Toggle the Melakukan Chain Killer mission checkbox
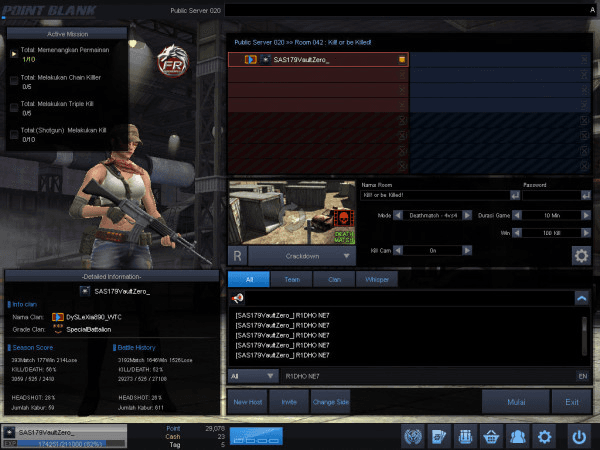The image size is (600, 450). [14, 80]
